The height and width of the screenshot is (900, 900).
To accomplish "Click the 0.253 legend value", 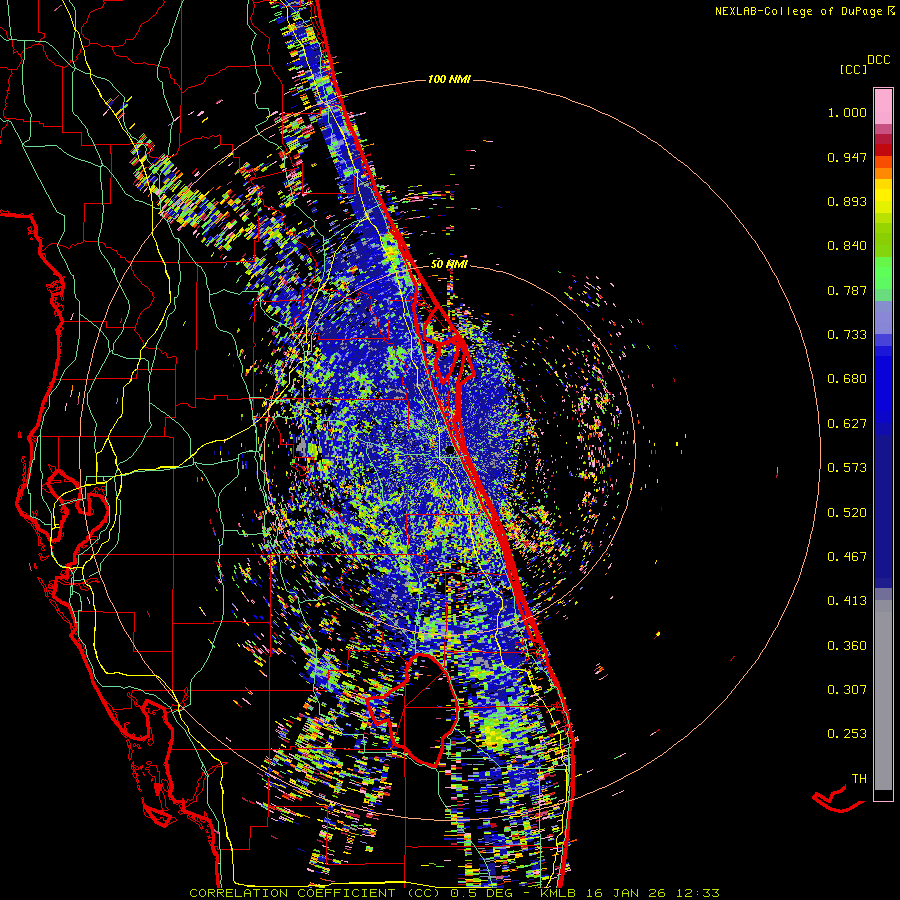I will tap(847, 734).
